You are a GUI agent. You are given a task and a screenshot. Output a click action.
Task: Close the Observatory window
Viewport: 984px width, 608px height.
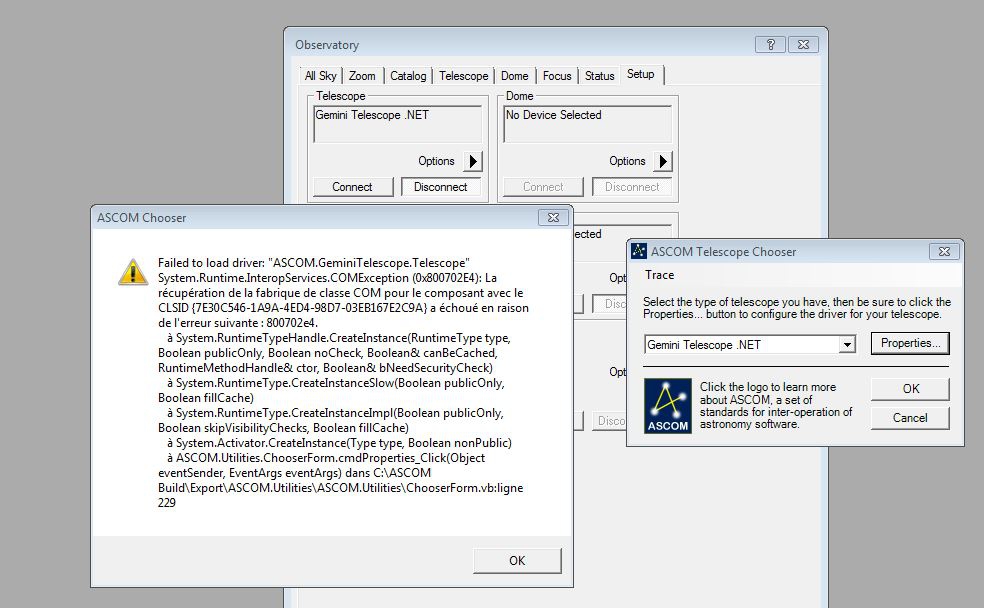click(803, 45)
